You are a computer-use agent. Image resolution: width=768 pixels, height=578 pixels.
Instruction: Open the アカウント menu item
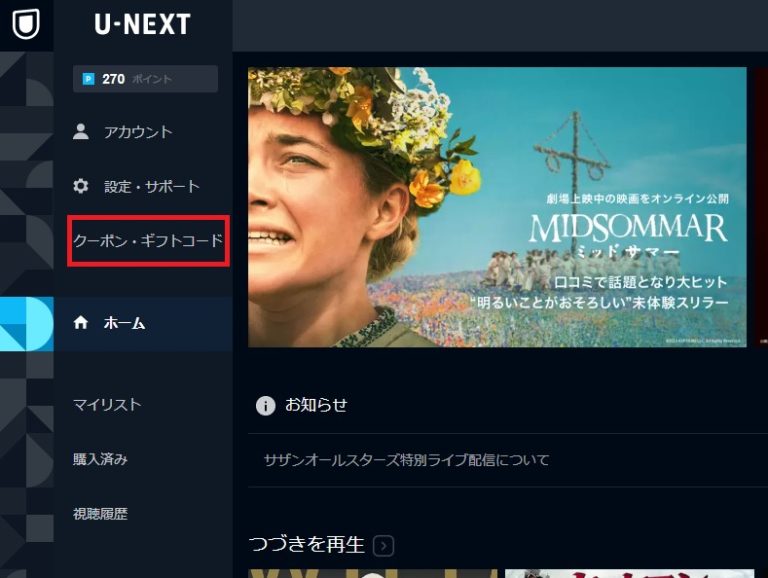pyautogui.click(x=138, y=132)
